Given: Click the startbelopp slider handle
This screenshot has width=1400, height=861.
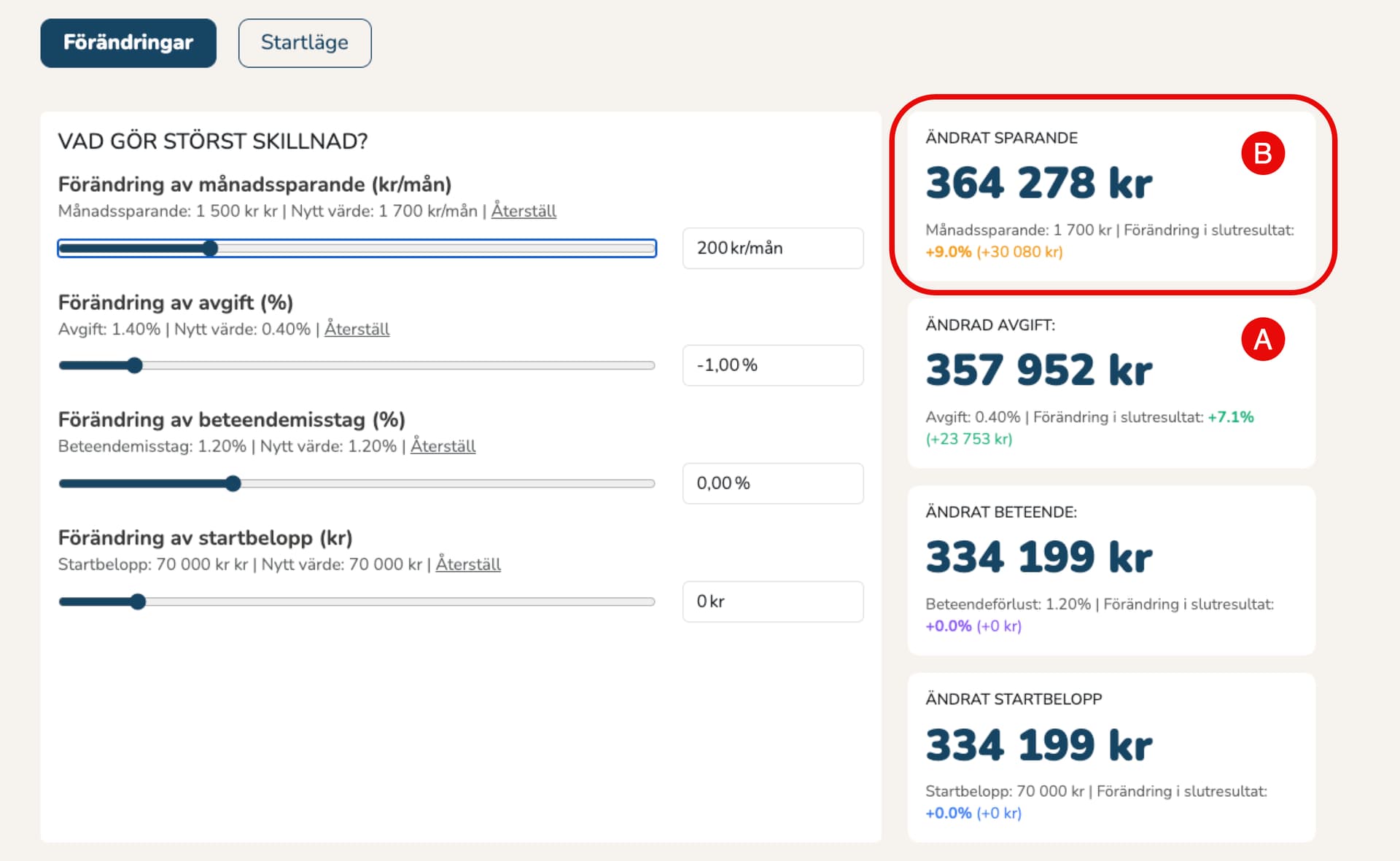Looking at the screenshot, I should click(x=138, y=602).
